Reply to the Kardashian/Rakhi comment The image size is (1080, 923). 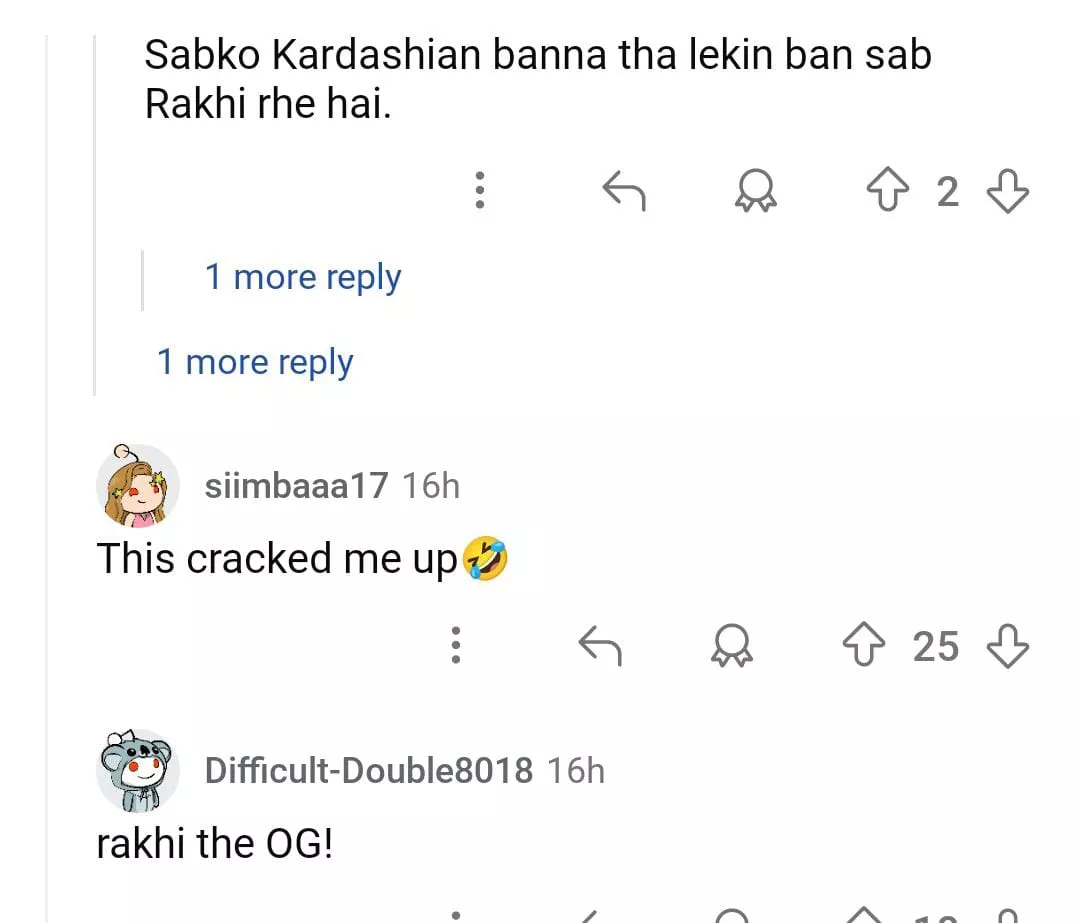pos(625,190)
